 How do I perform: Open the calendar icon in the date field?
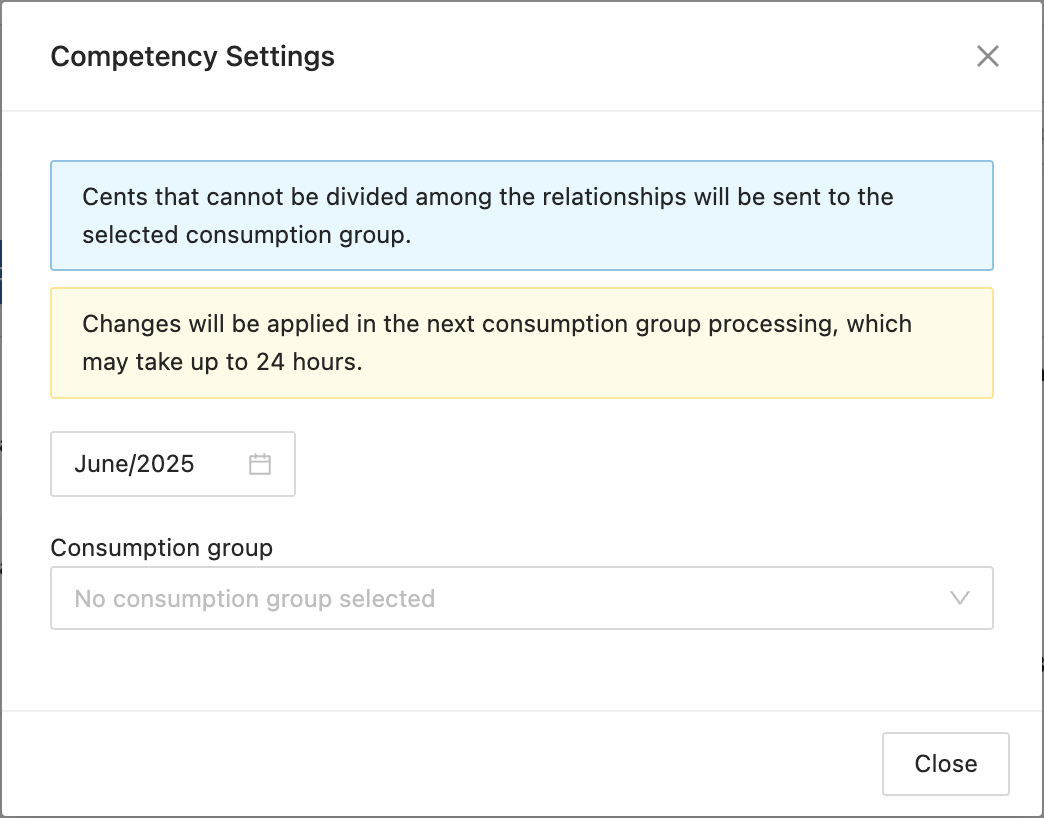[x=260, y=464]
